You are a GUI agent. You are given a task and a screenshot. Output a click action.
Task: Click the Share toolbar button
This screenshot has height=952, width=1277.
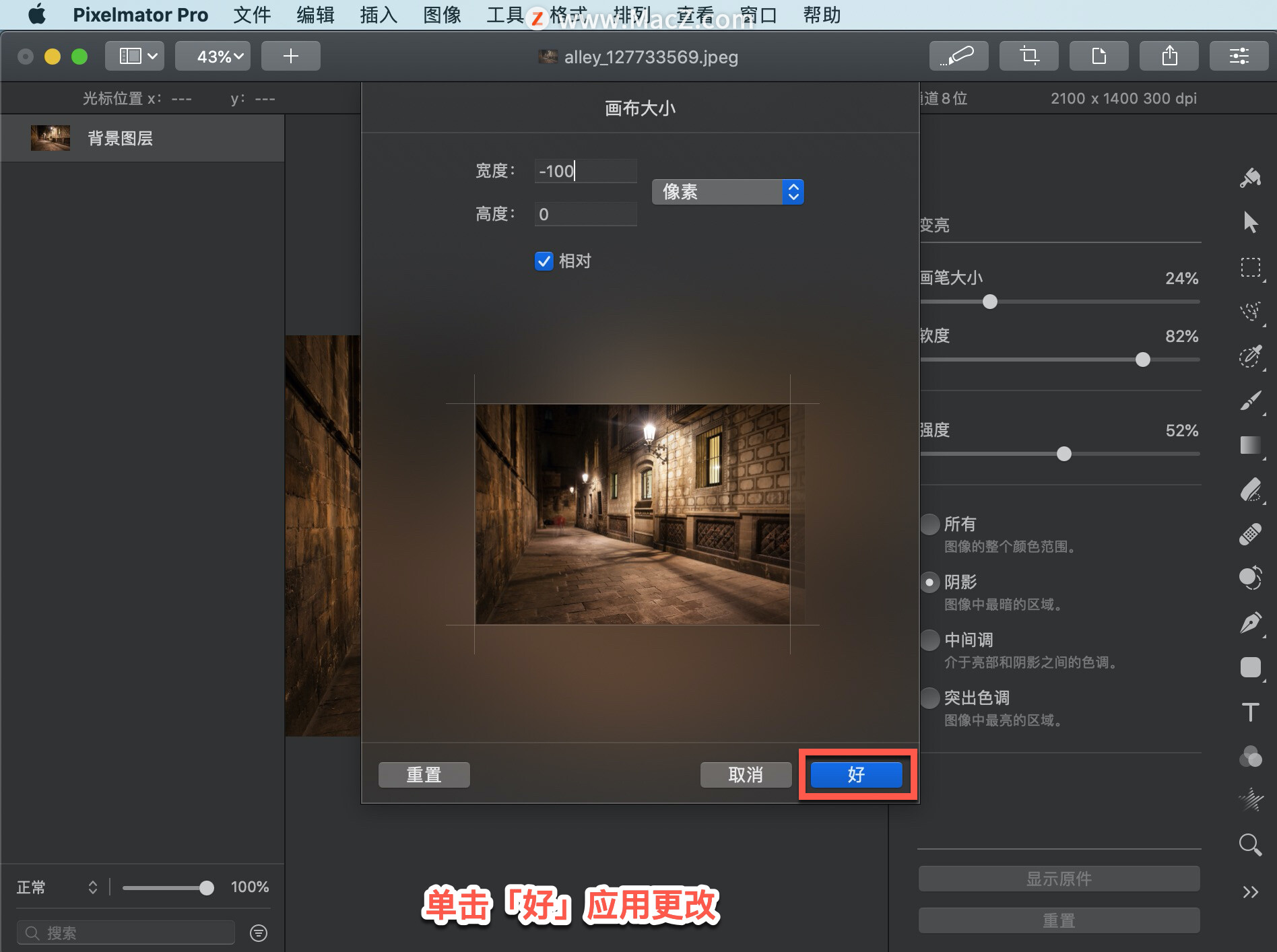[1169, 56]
